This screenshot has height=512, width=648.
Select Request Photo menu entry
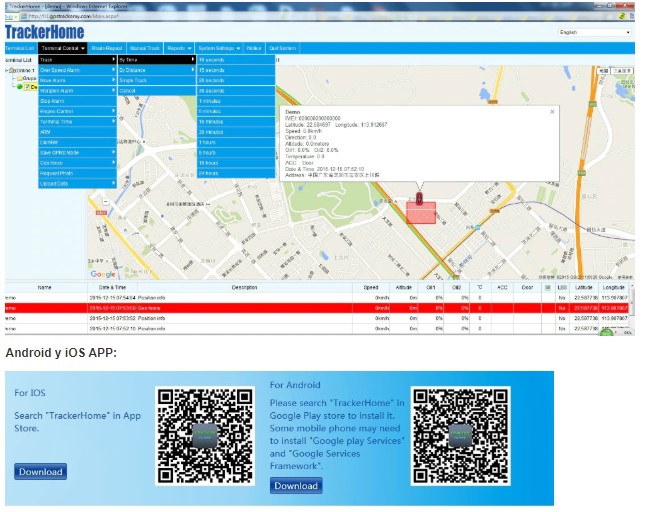pos(78,174)
